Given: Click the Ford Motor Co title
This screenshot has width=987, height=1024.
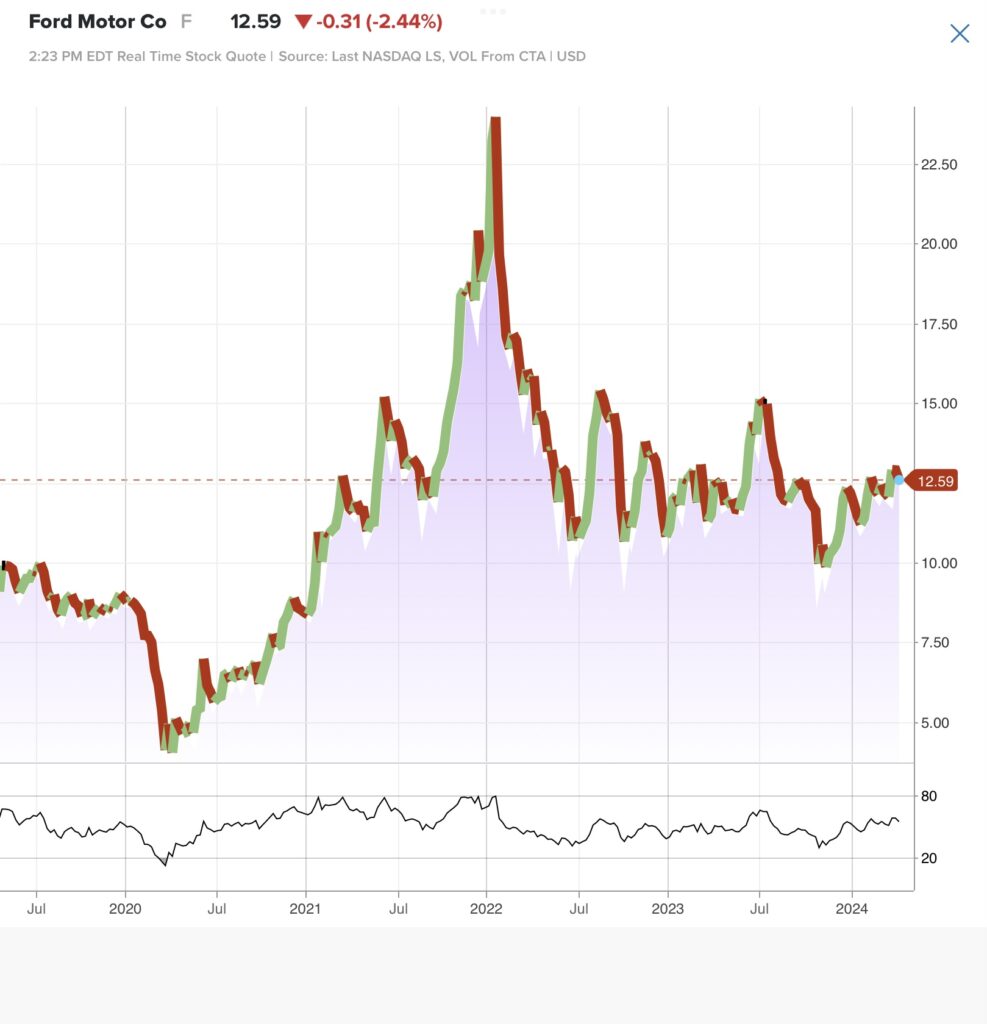Looking at the screenshot, I should point(98,21).
